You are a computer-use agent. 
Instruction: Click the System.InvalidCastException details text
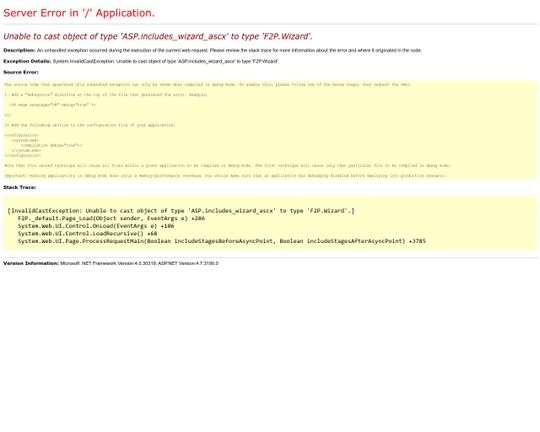pyautogui.click(x=166, y=61)
